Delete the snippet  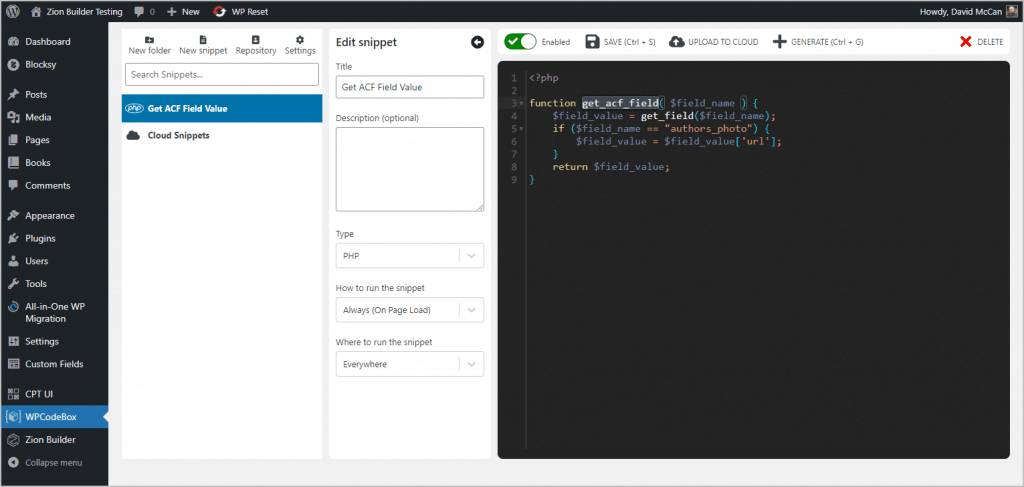[982, 42]
